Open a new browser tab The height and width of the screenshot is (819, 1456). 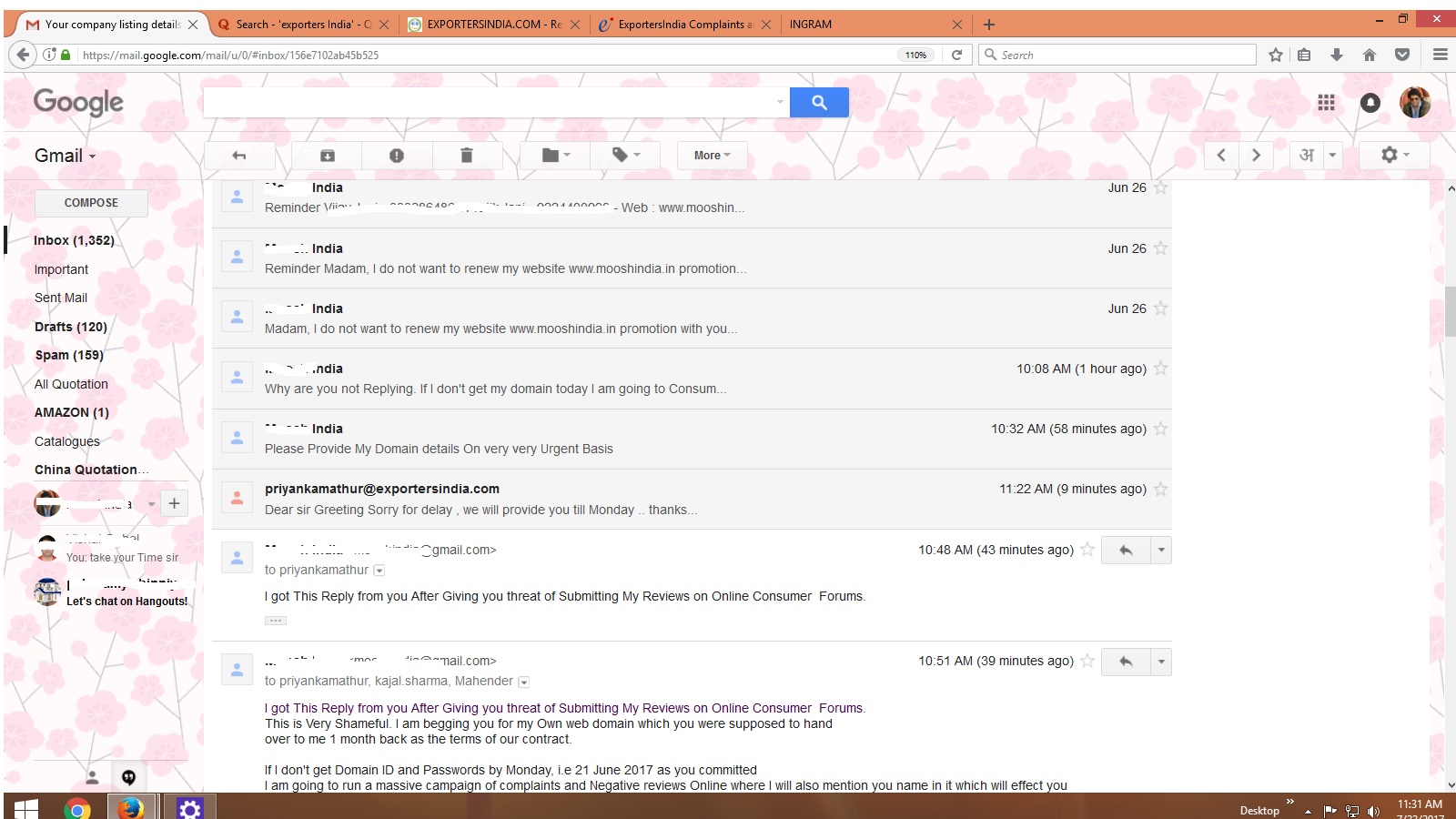click(x=989, y=25)
